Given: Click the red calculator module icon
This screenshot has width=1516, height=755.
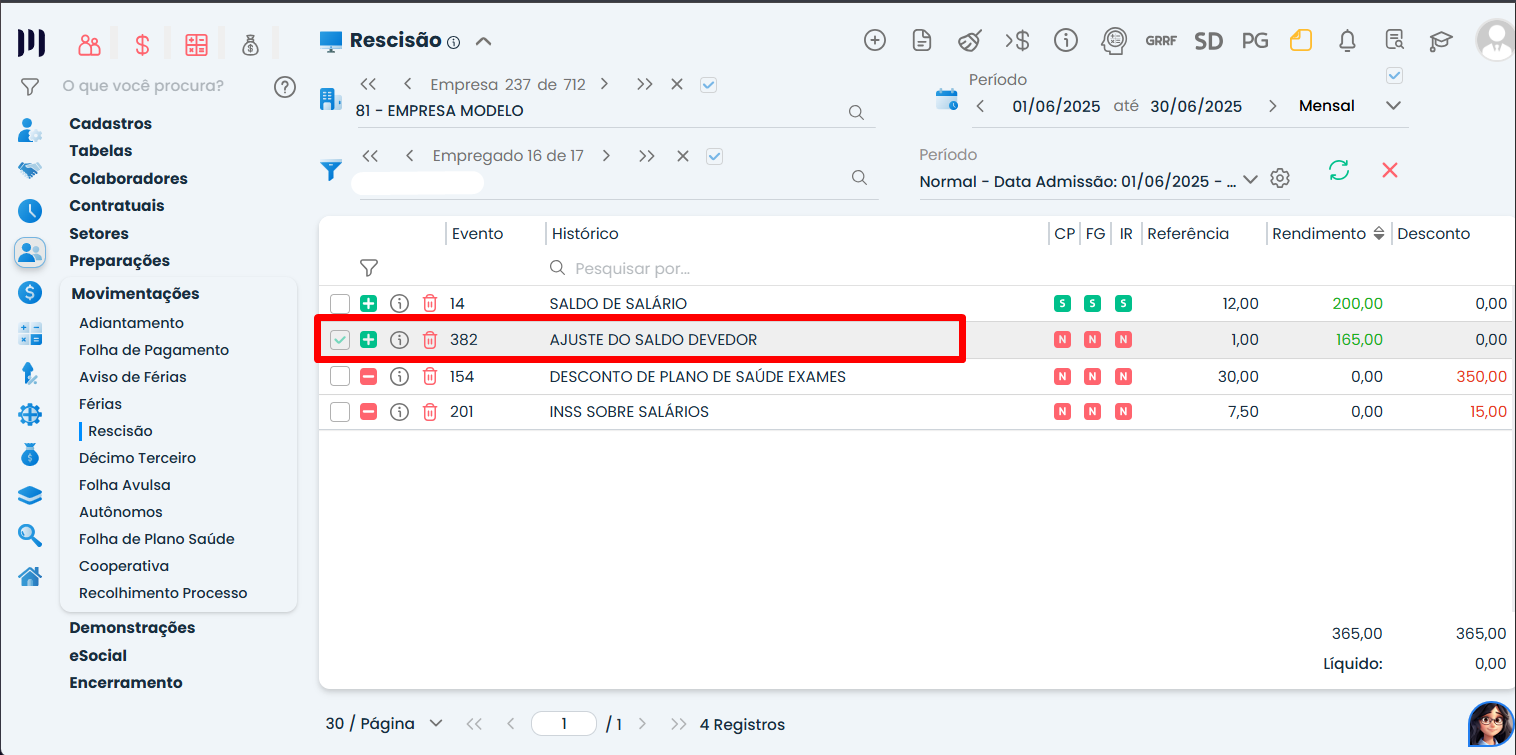Looking at the screenshot, I should (196, 45).
